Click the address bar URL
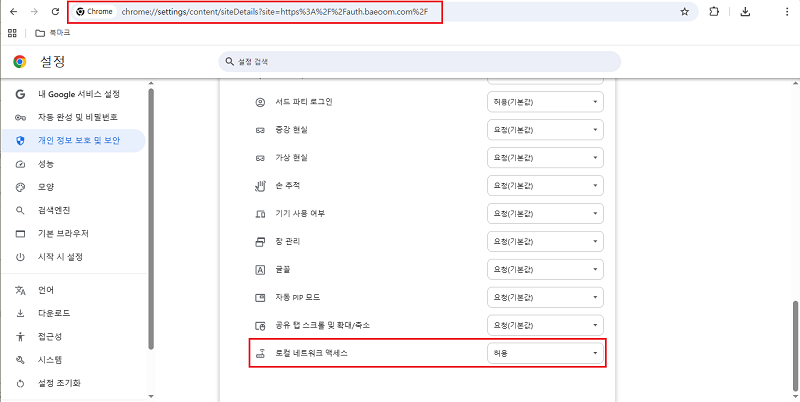 (300, 12)
